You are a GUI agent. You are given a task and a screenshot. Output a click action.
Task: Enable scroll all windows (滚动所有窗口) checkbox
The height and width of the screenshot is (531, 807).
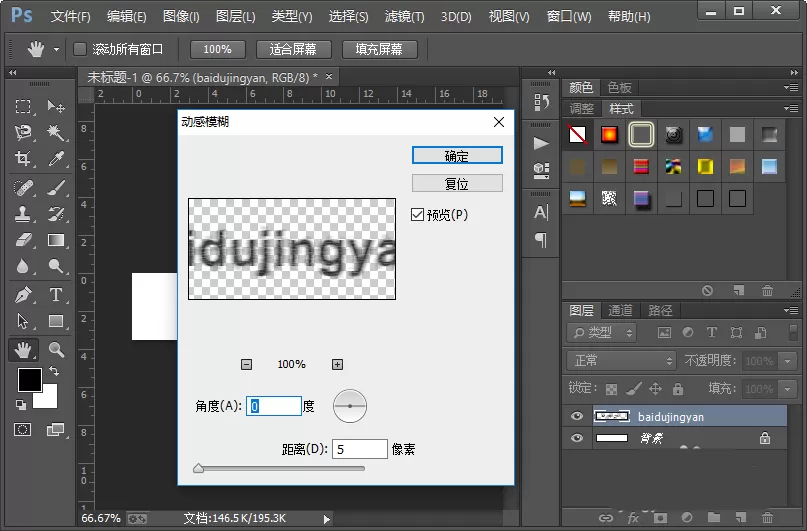tap(80, 49)
